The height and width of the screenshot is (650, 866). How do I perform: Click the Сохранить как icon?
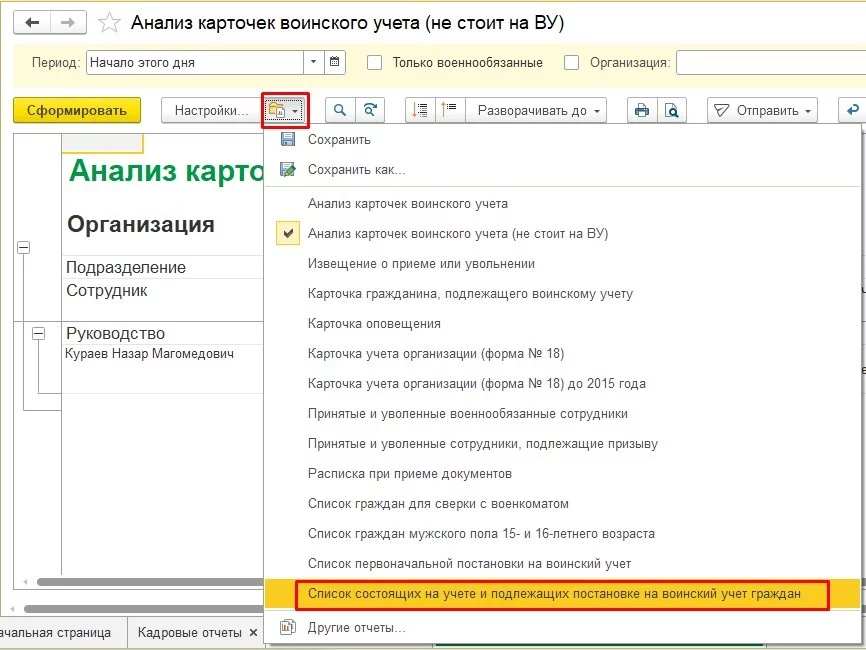pos(288,170)
